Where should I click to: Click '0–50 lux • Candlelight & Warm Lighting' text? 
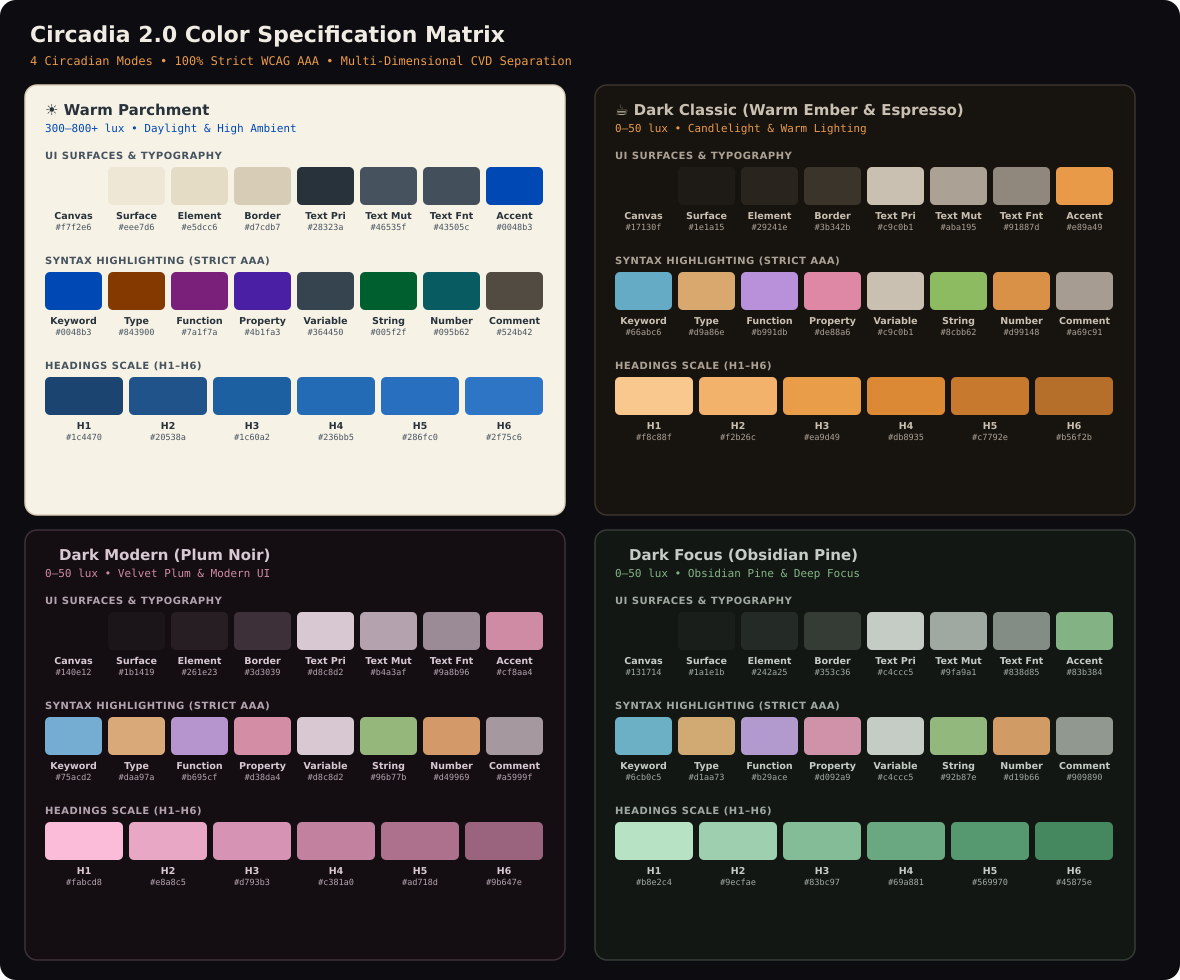(x=741, y=129)
